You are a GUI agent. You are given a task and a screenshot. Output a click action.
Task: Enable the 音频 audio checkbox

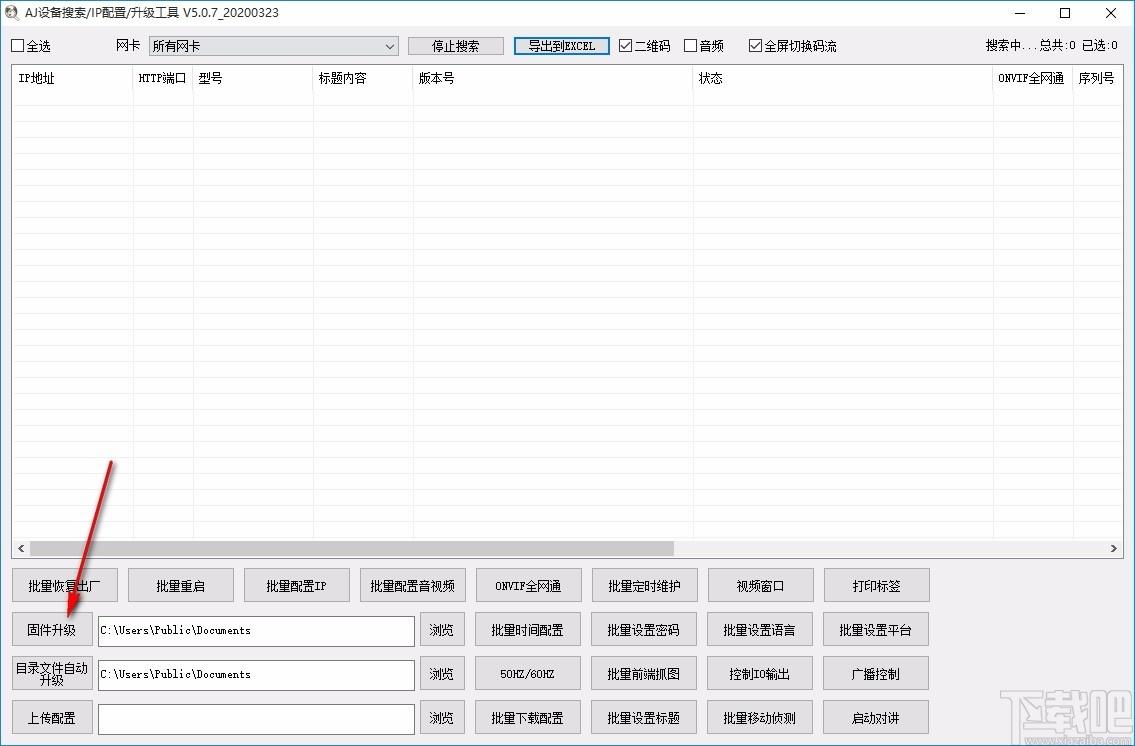pos(690,46)
